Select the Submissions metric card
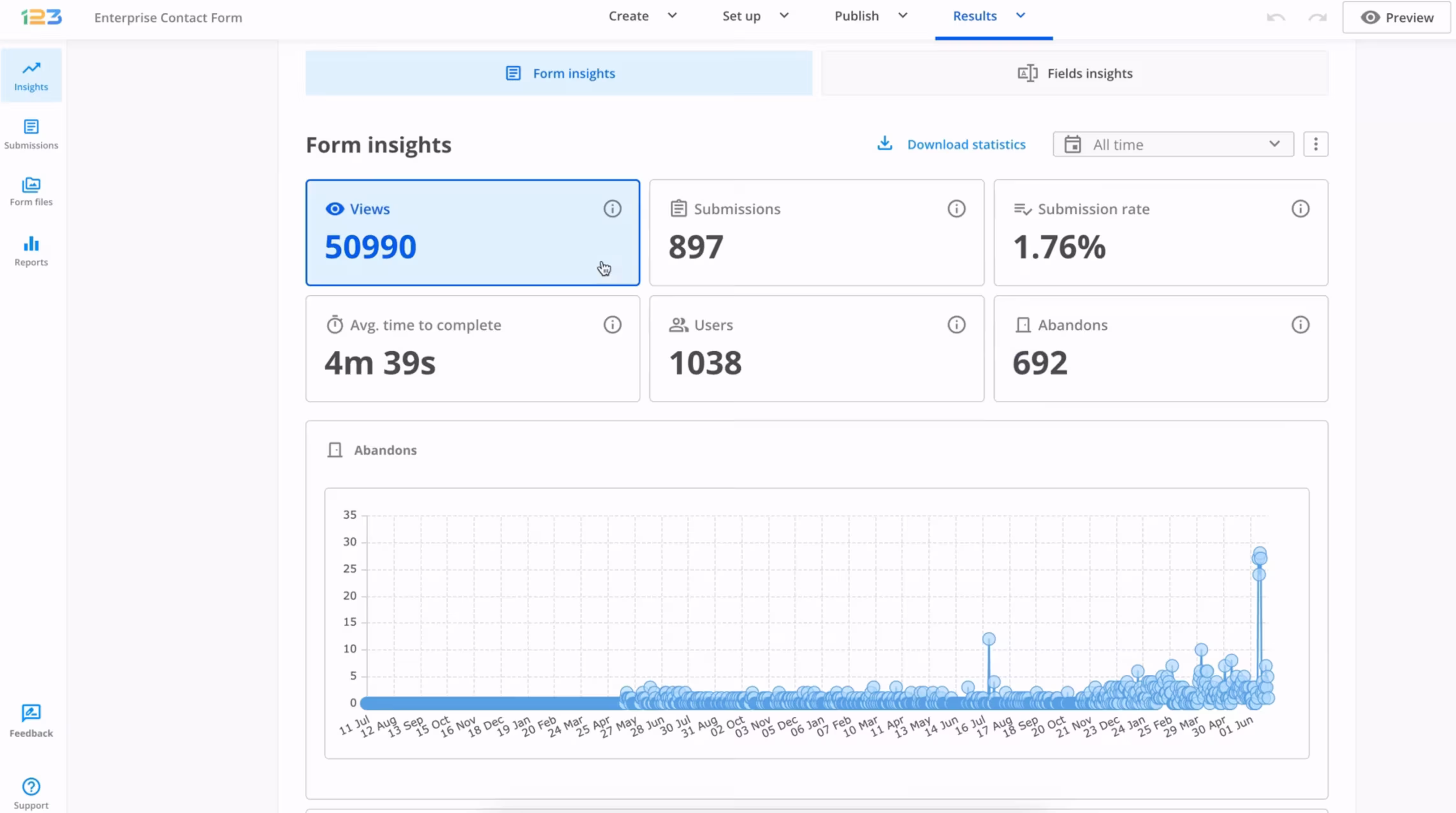This screenshot has width=1456, height=813. 816,233
